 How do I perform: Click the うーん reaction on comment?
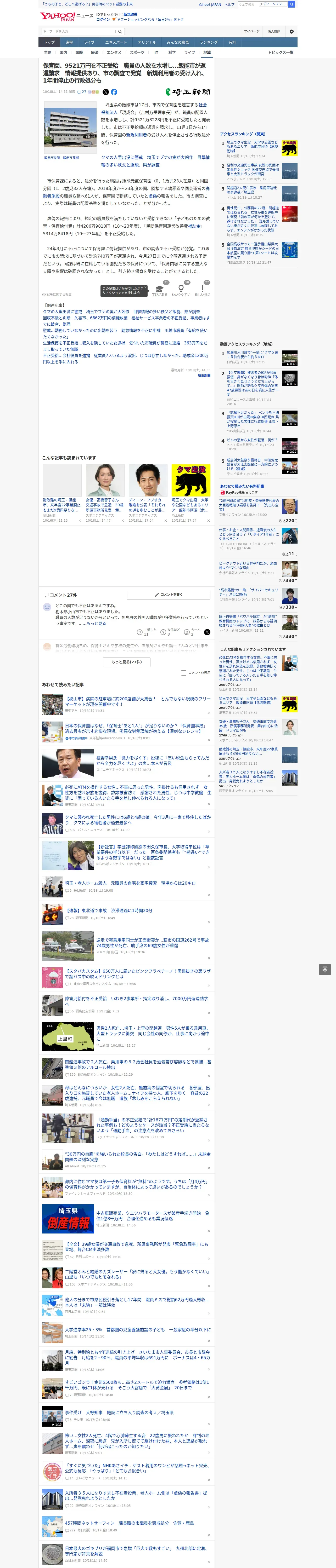193,632
